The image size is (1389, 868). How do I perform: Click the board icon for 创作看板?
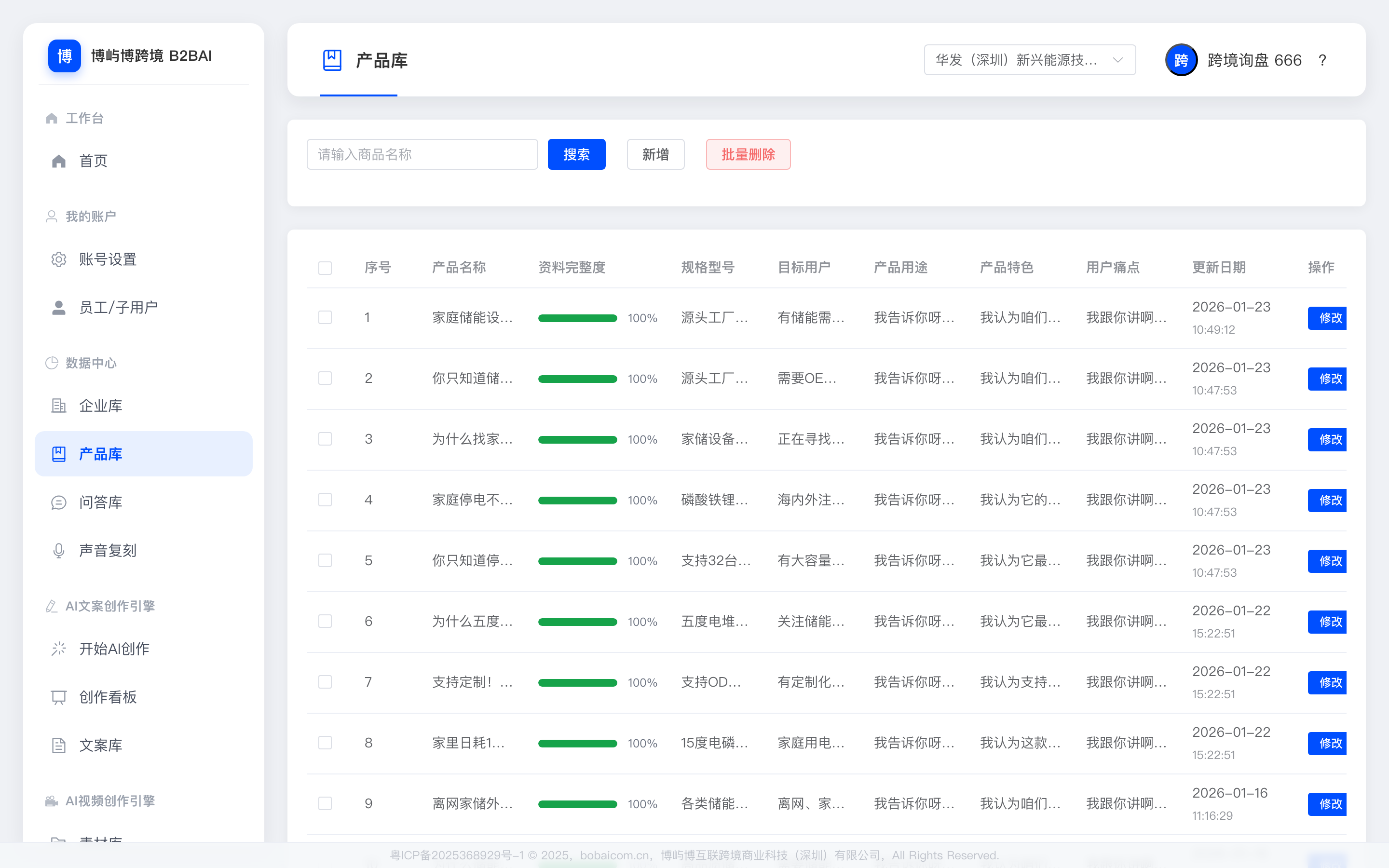point(58,697)
